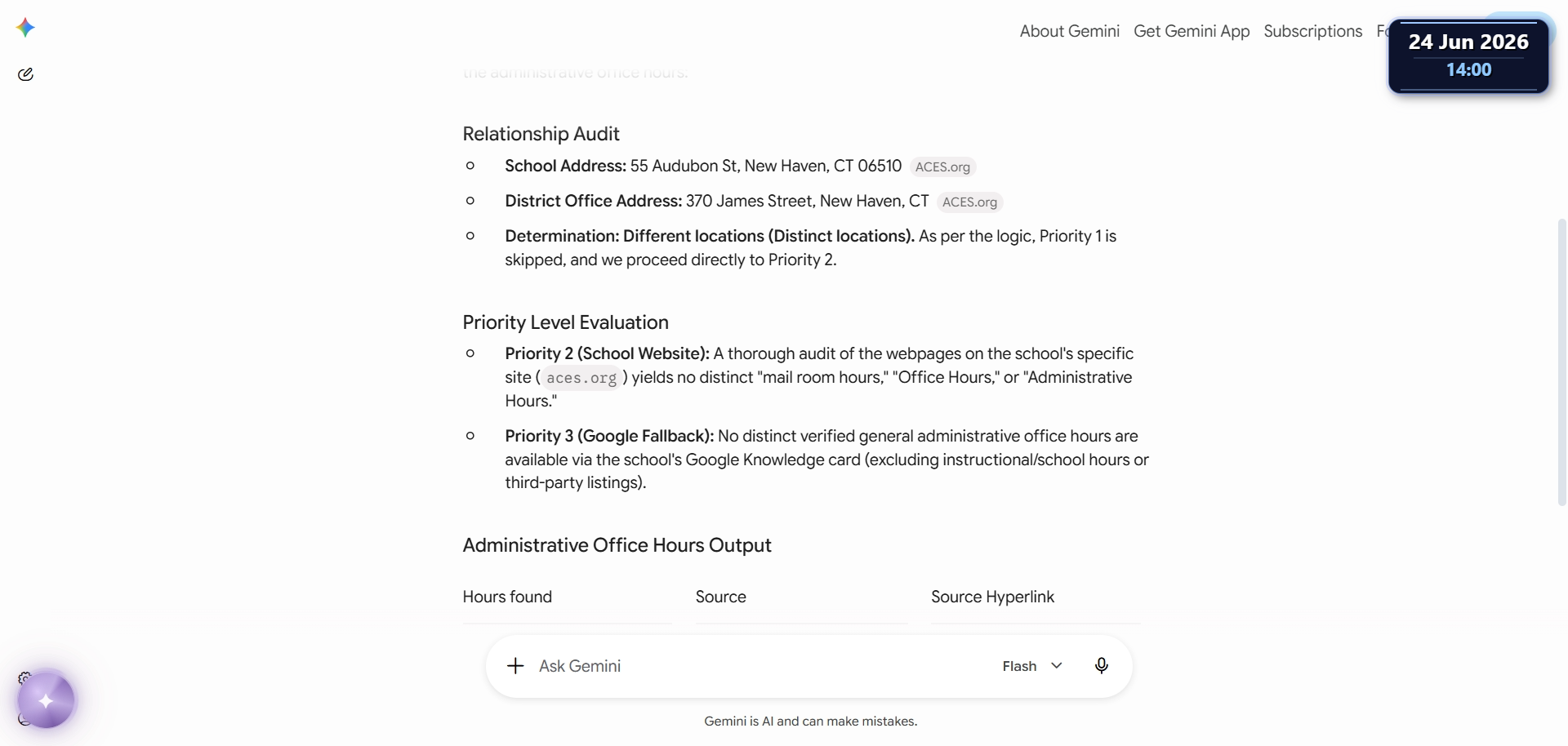Open About Gemini link
This screenshot has width=1568, height=746.
pos(1069,31)
